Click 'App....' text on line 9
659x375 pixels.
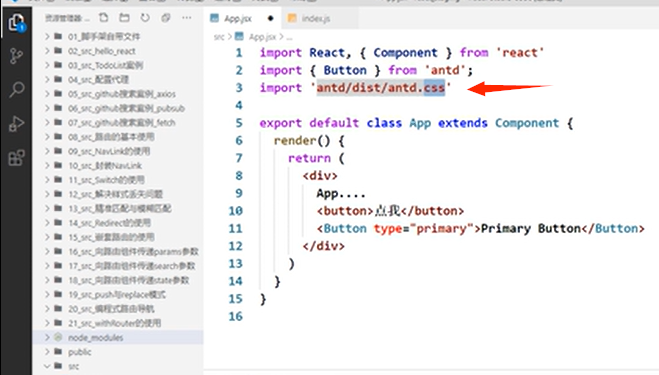(341, 194)
